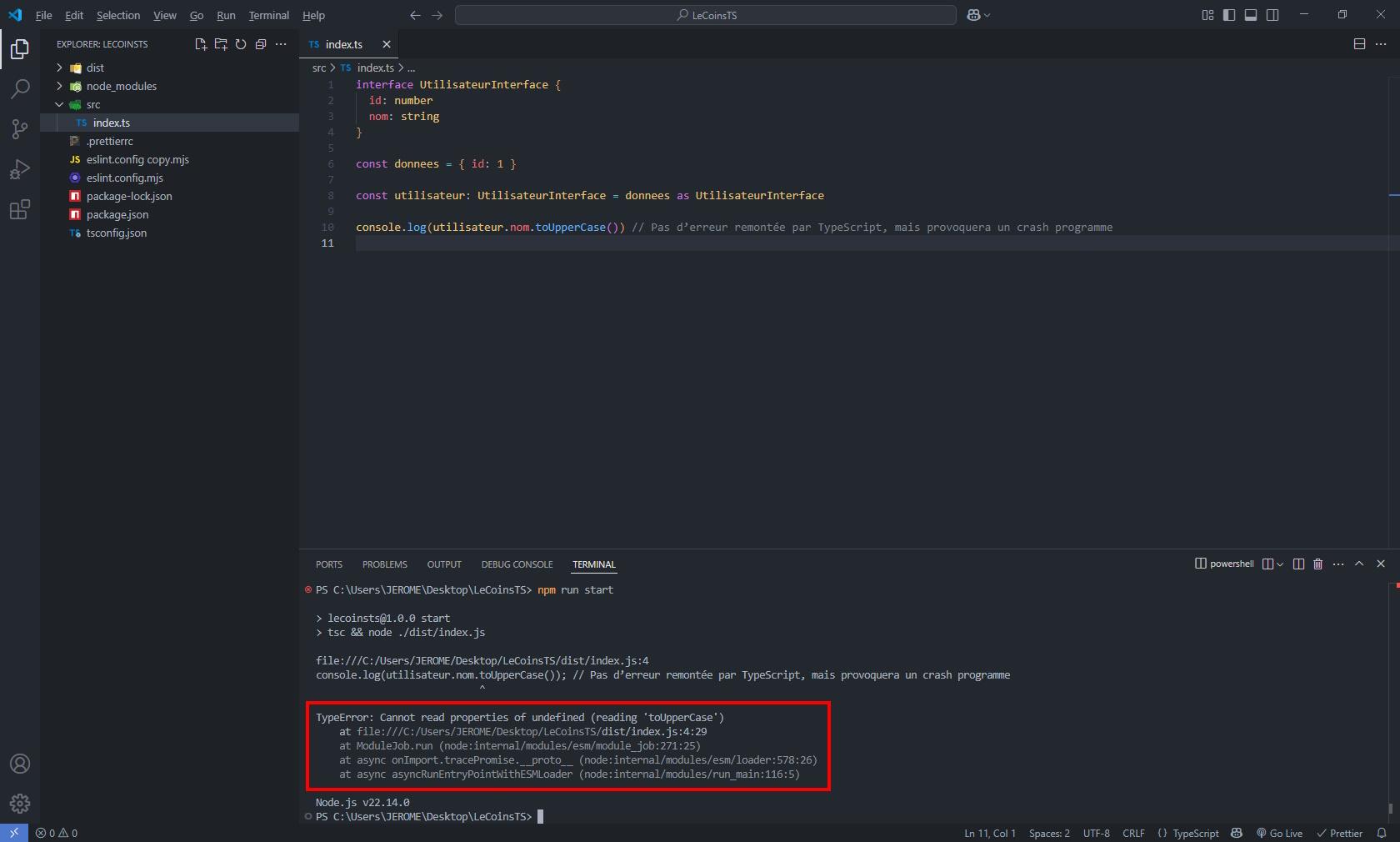Click the New File icon in Explorer

coord(201,44)
